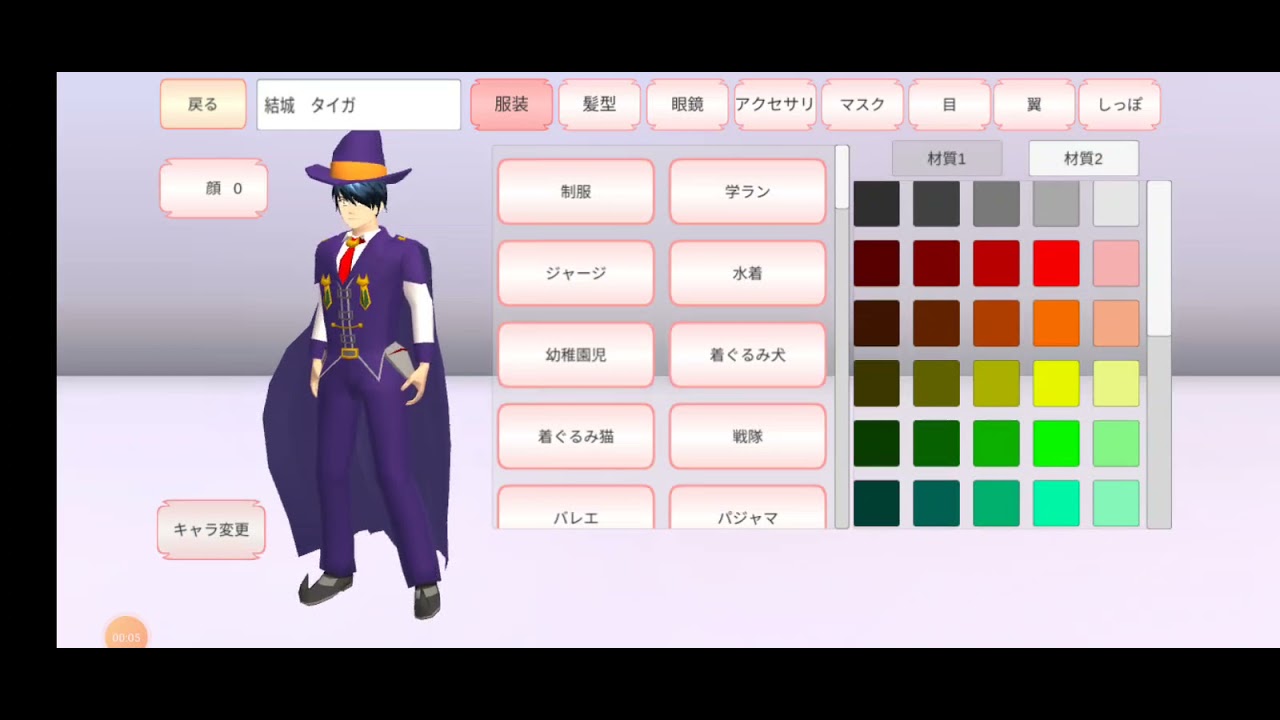Select the peach light orange swatch

coord(1116,323)
